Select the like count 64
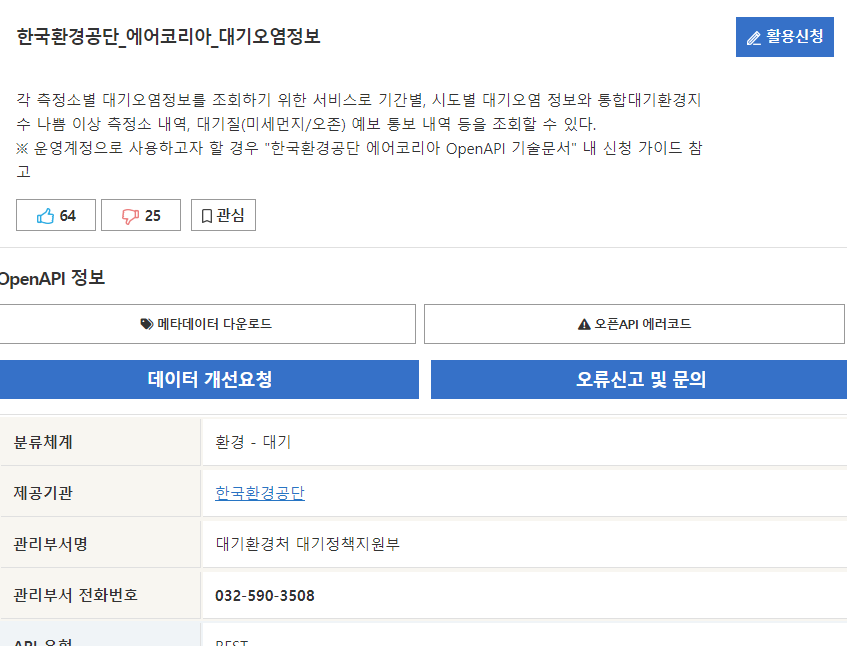The image size is (847, 646). (x=68, y=216)
